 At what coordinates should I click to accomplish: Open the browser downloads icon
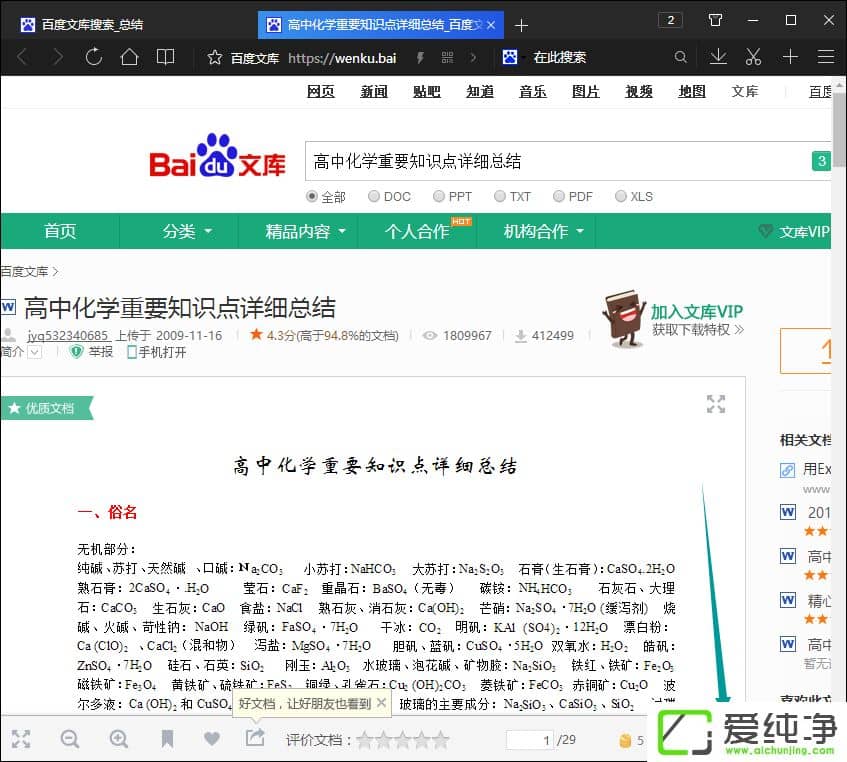(718, 57)
